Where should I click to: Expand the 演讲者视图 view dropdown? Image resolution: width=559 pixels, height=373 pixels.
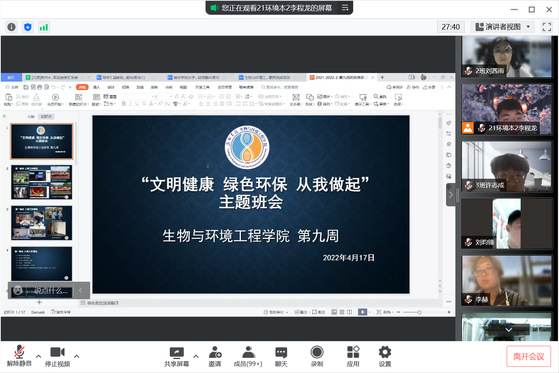coord(503,27)
